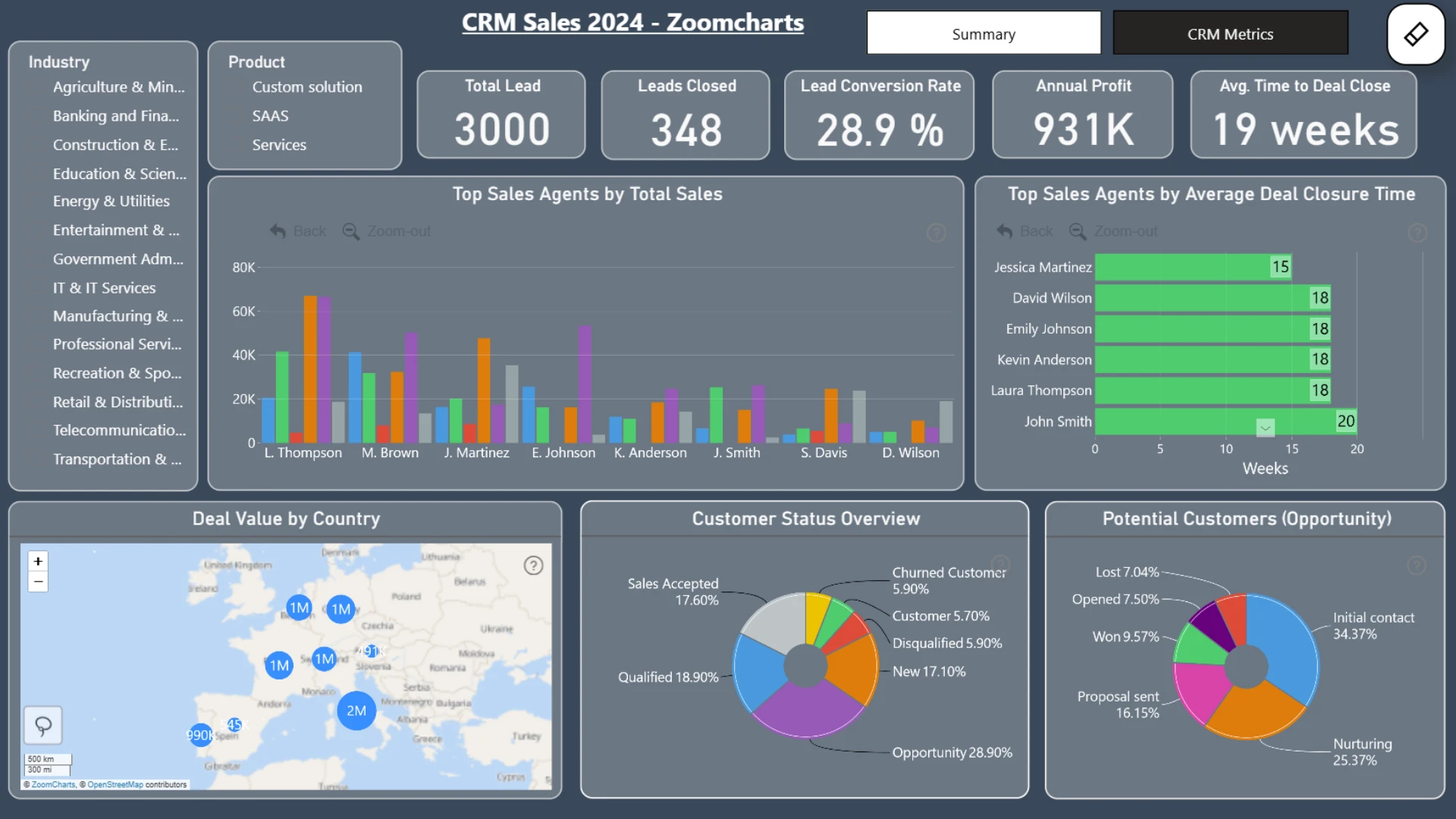Viewport: 1456px width, 819px height.
Task: Toggle Entertainment industry filter
Action: (x=116, y=230)
